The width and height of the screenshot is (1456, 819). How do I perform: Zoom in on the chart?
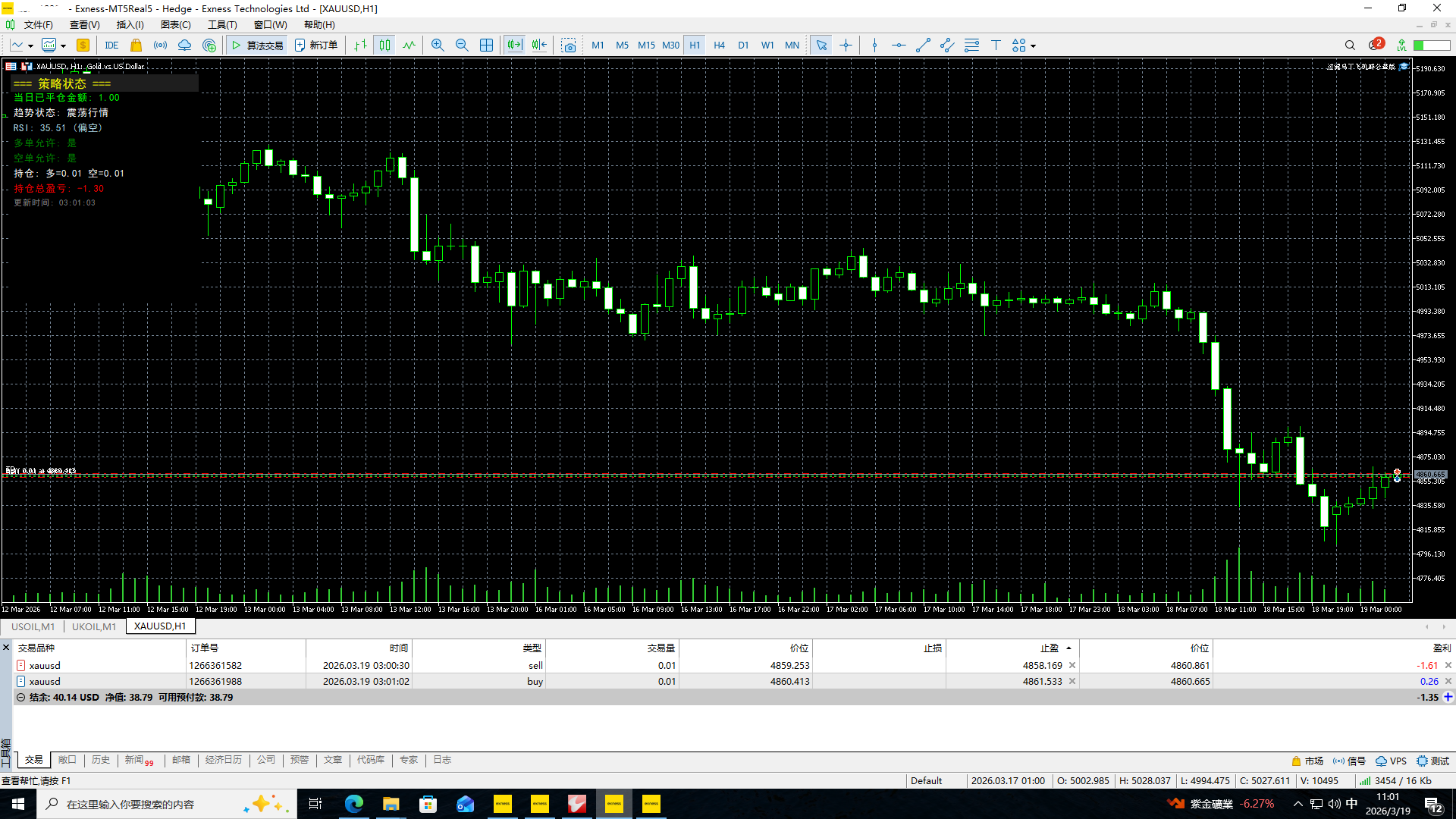point(438,45)
